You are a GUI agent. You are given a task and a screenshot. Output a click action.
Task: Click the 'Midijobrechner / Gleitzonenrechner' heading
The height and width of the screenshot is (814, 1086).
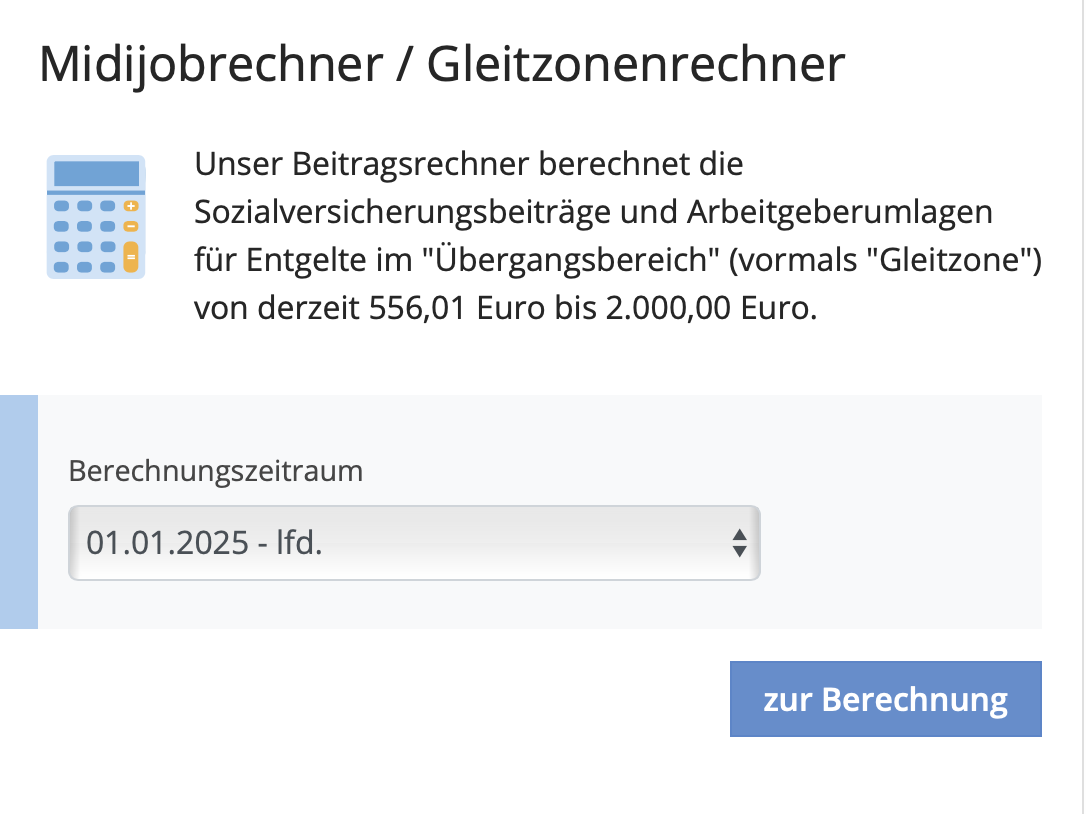[x=442, y=64]
